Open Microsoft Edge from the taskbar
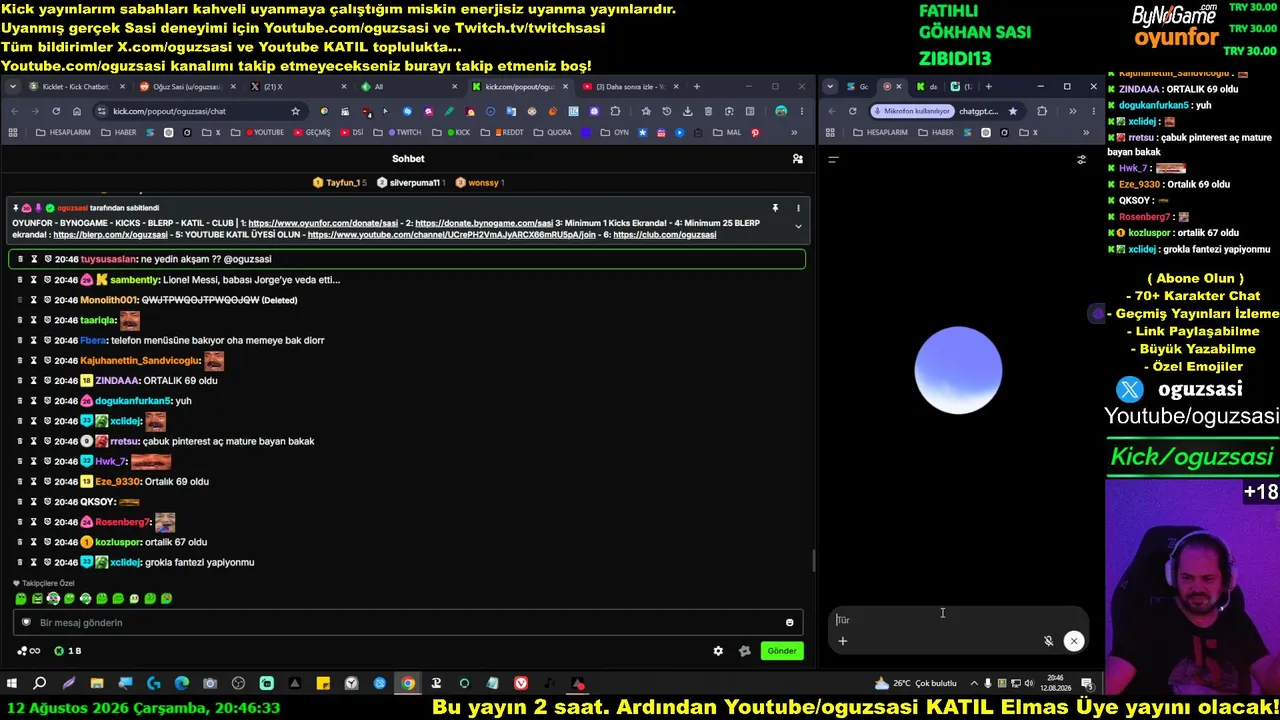 182,684
